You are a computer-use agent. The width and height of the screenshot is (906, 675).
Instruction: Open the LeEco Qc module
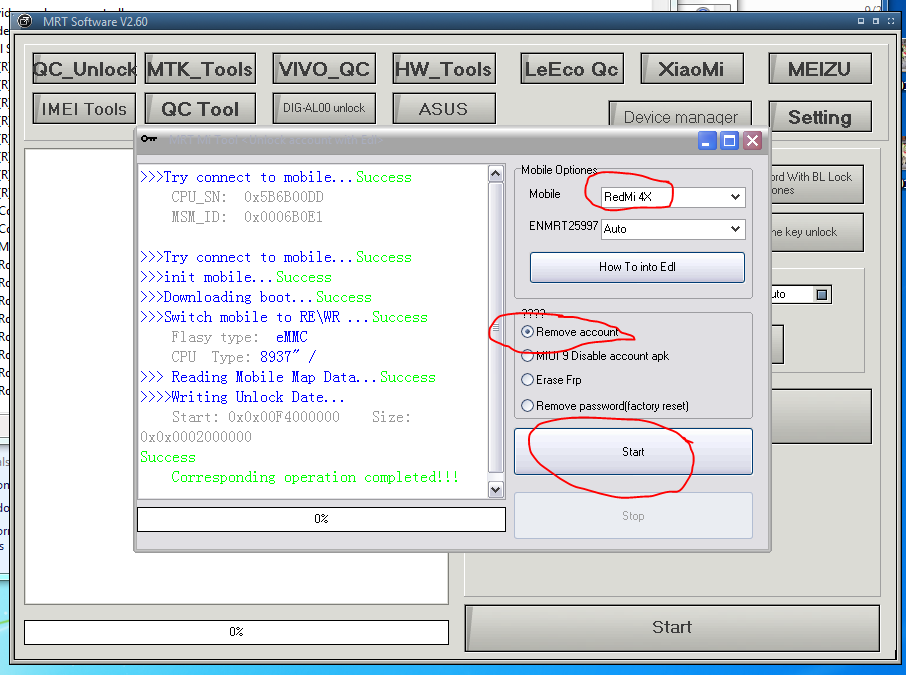click(x=571, y=69)
